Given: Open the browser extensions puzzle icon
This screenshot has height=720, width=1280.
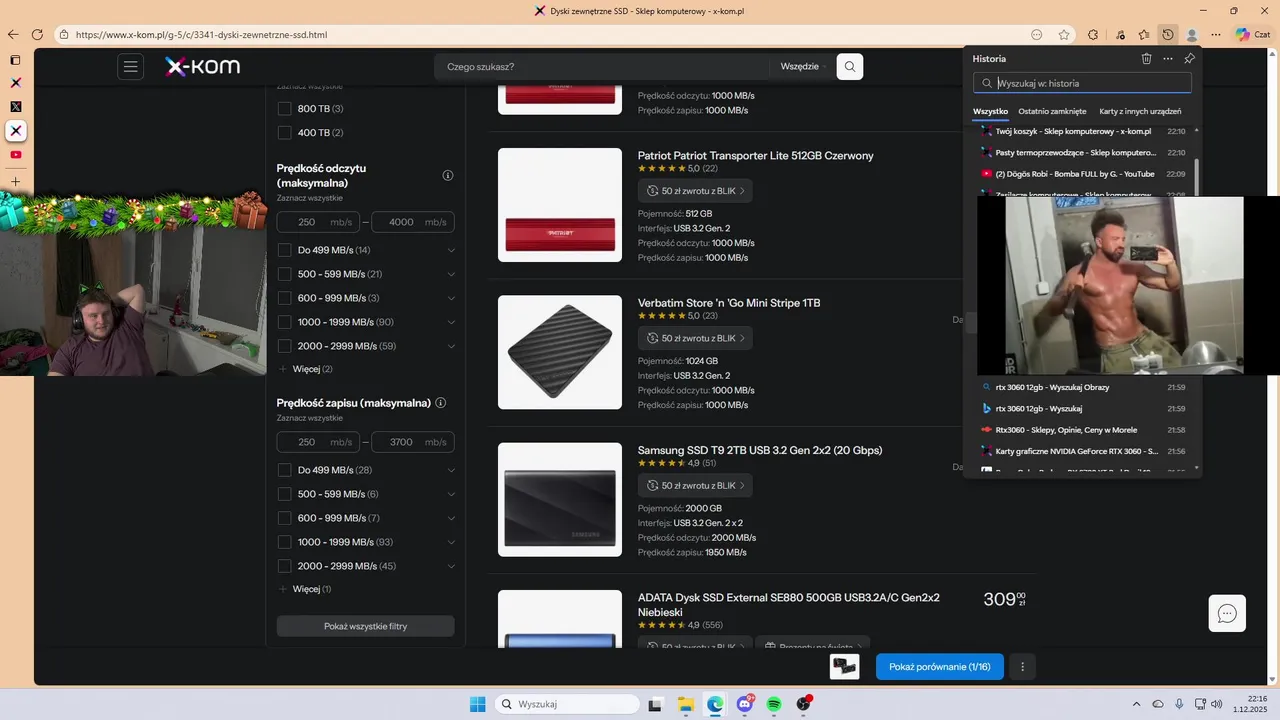Looking at the screenshot, I should coord(1093,34).
